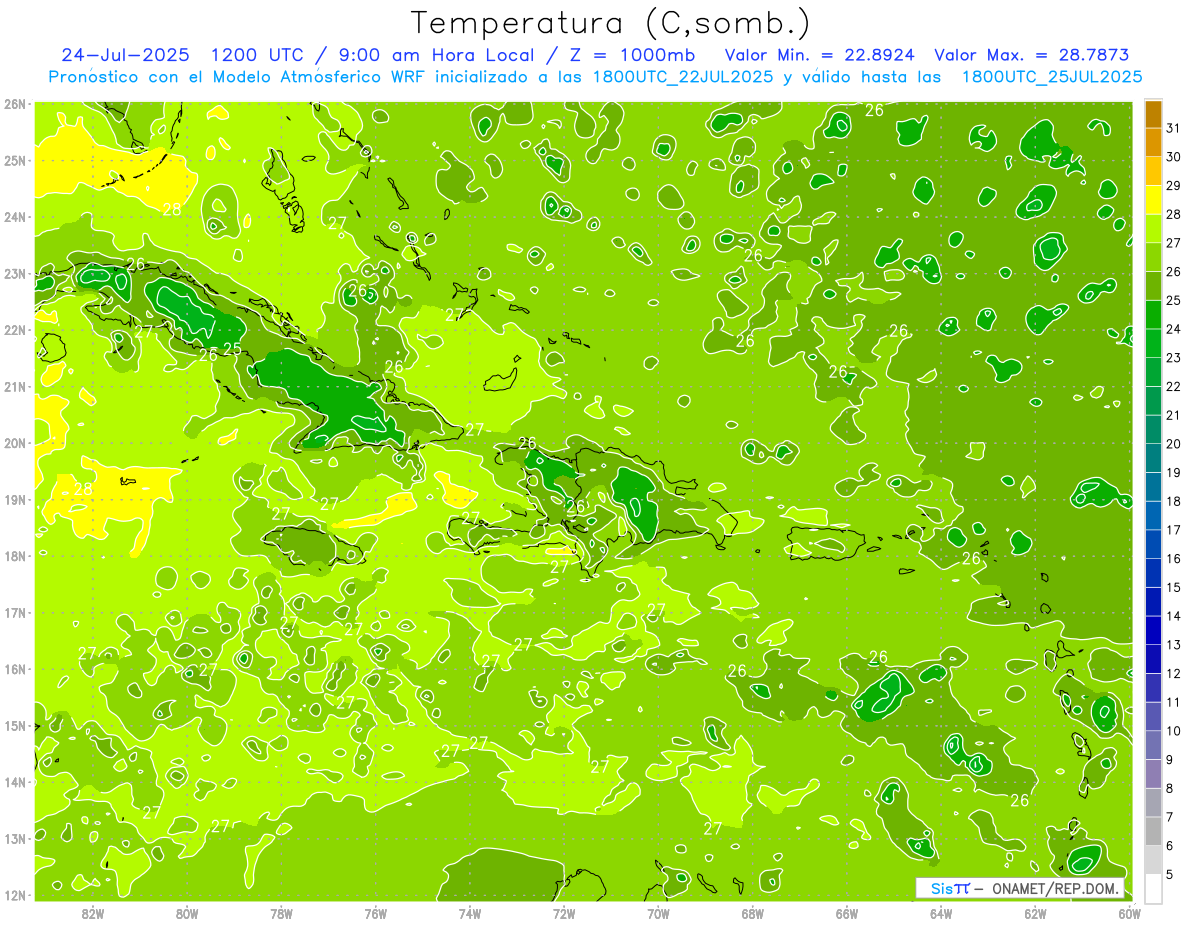Click legend value 16 on color scale
This screenshot has width=1200, height=927.
(1174, 559)
